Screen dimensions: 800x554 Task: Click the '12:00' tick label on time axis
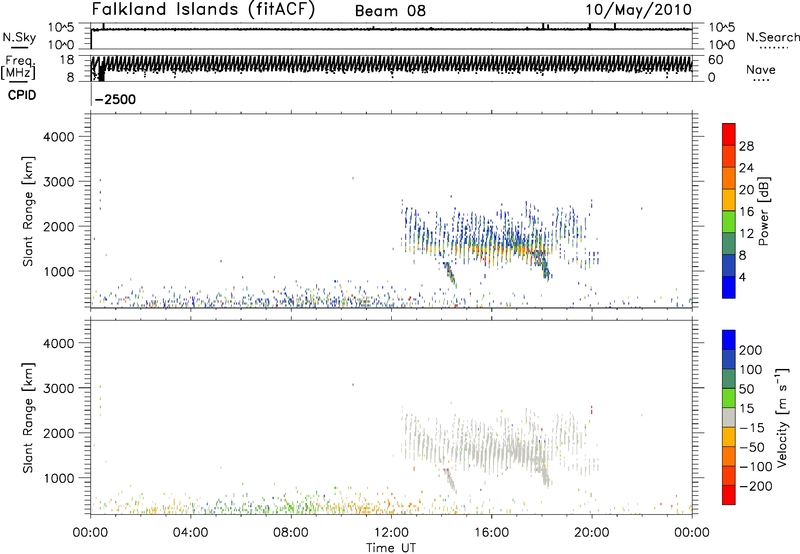pos(391,533)
